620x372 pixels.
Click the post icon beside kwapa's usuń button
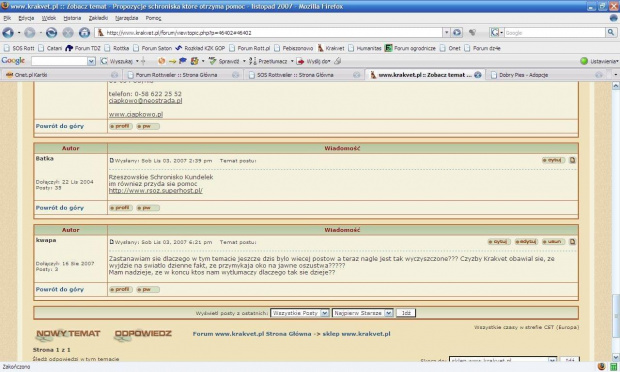(x=572, y=242)
